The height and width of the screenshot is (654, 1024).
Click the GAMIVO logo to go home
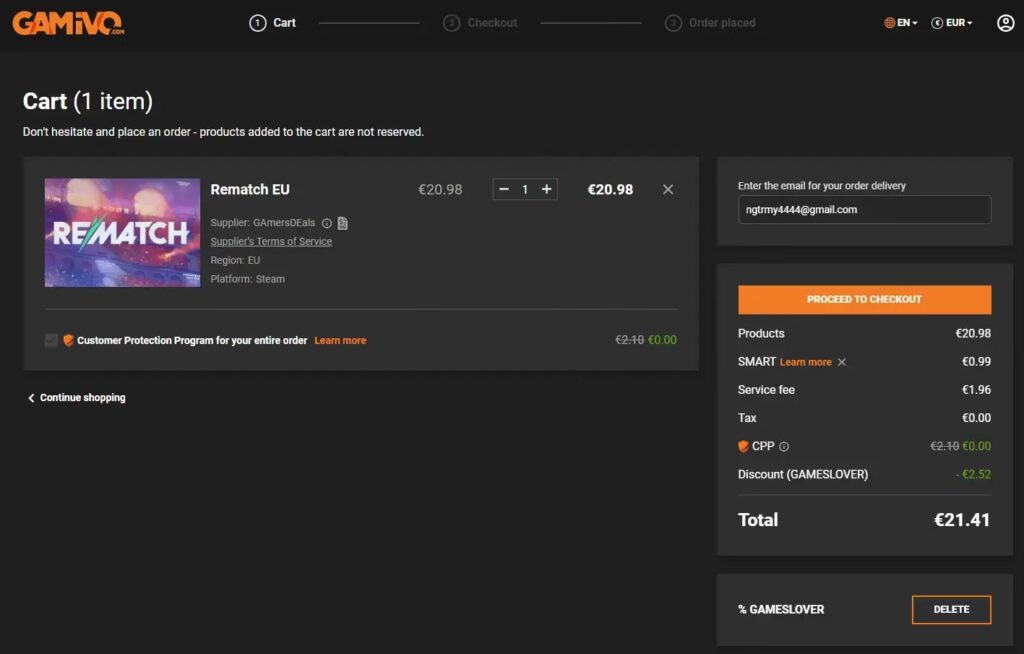(68, 23)
